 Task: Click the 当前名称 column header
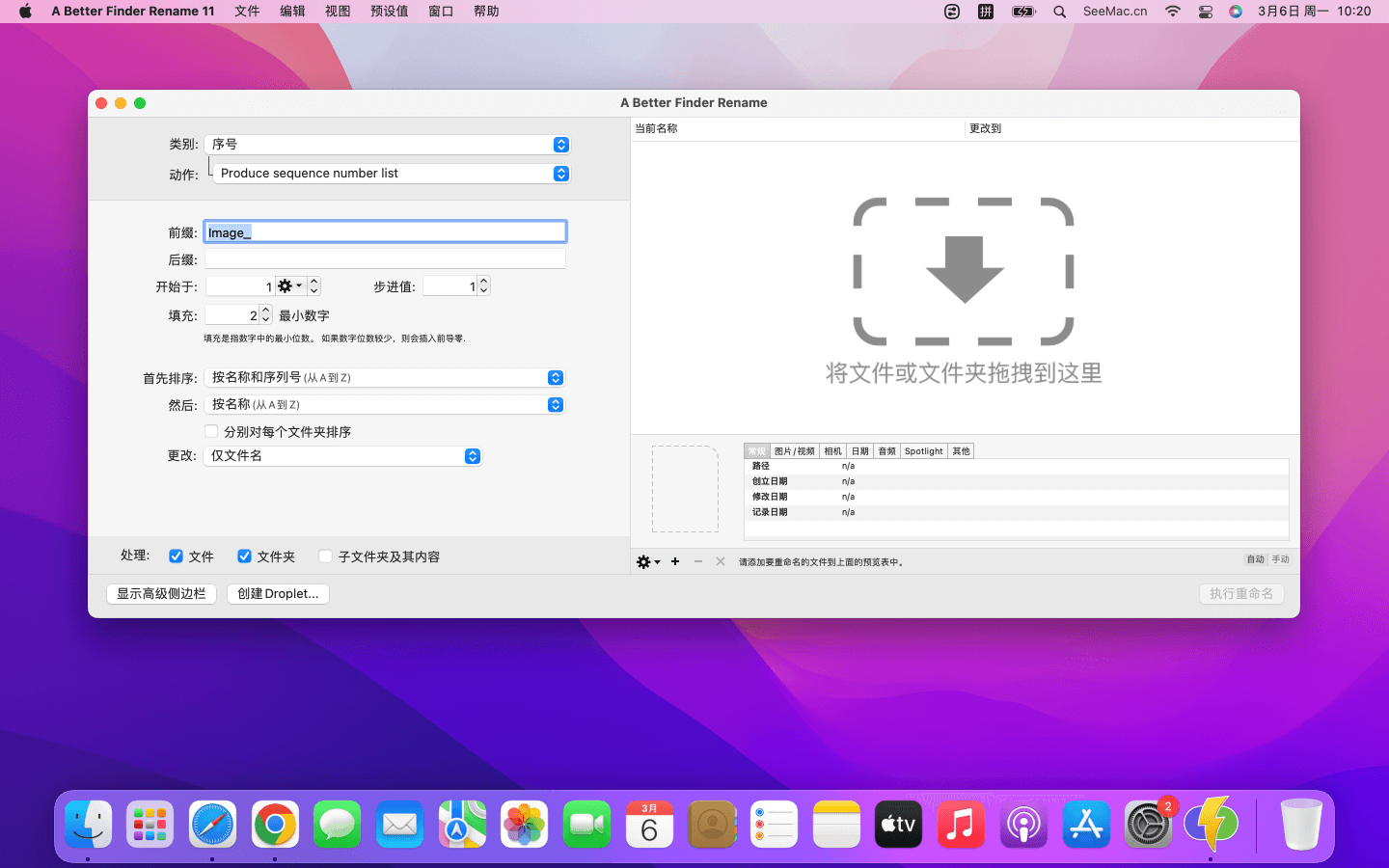click(799, 128)
